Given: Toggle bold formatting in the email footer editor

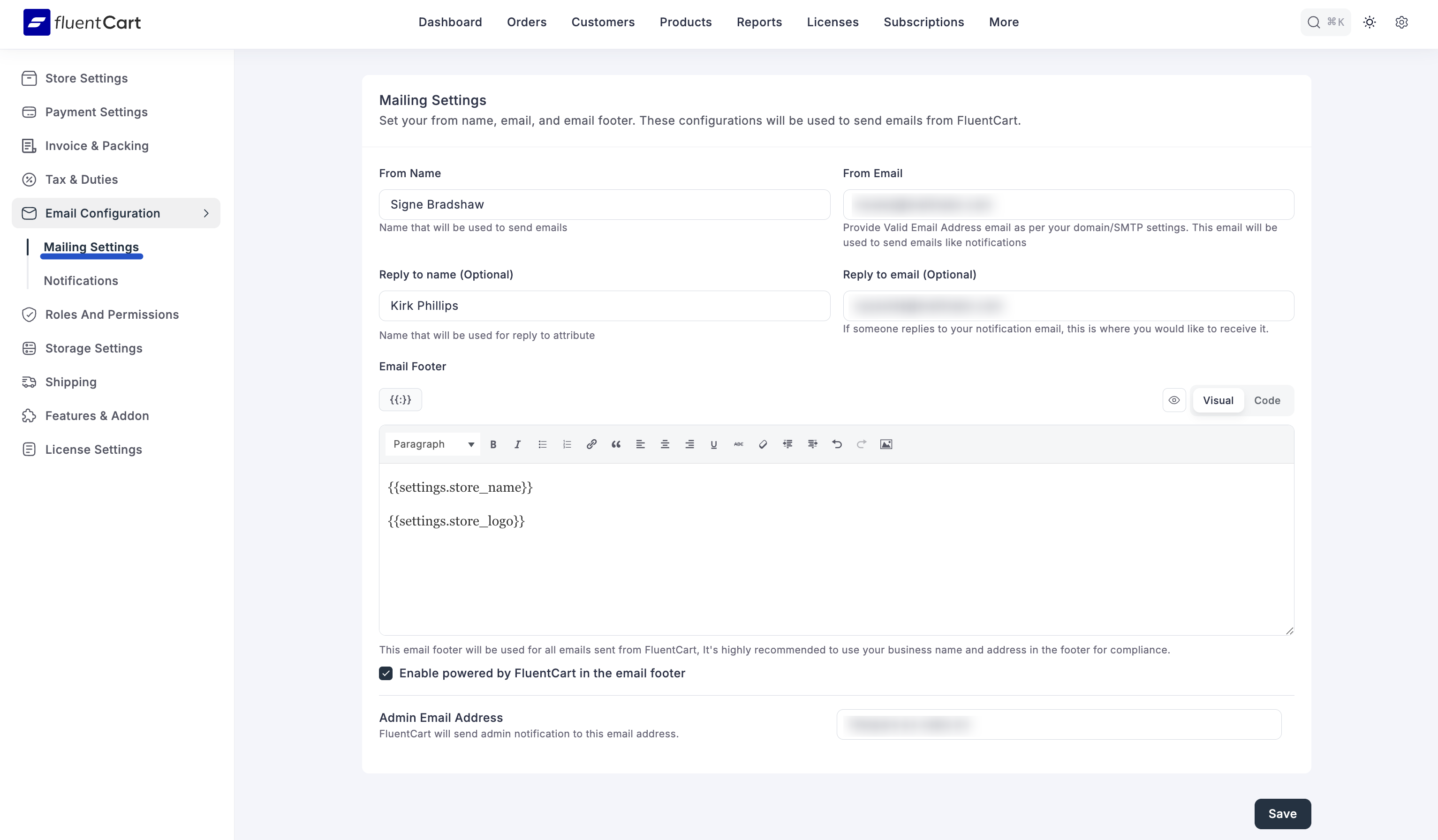Looking at the screenshot, I should point(493,444).
